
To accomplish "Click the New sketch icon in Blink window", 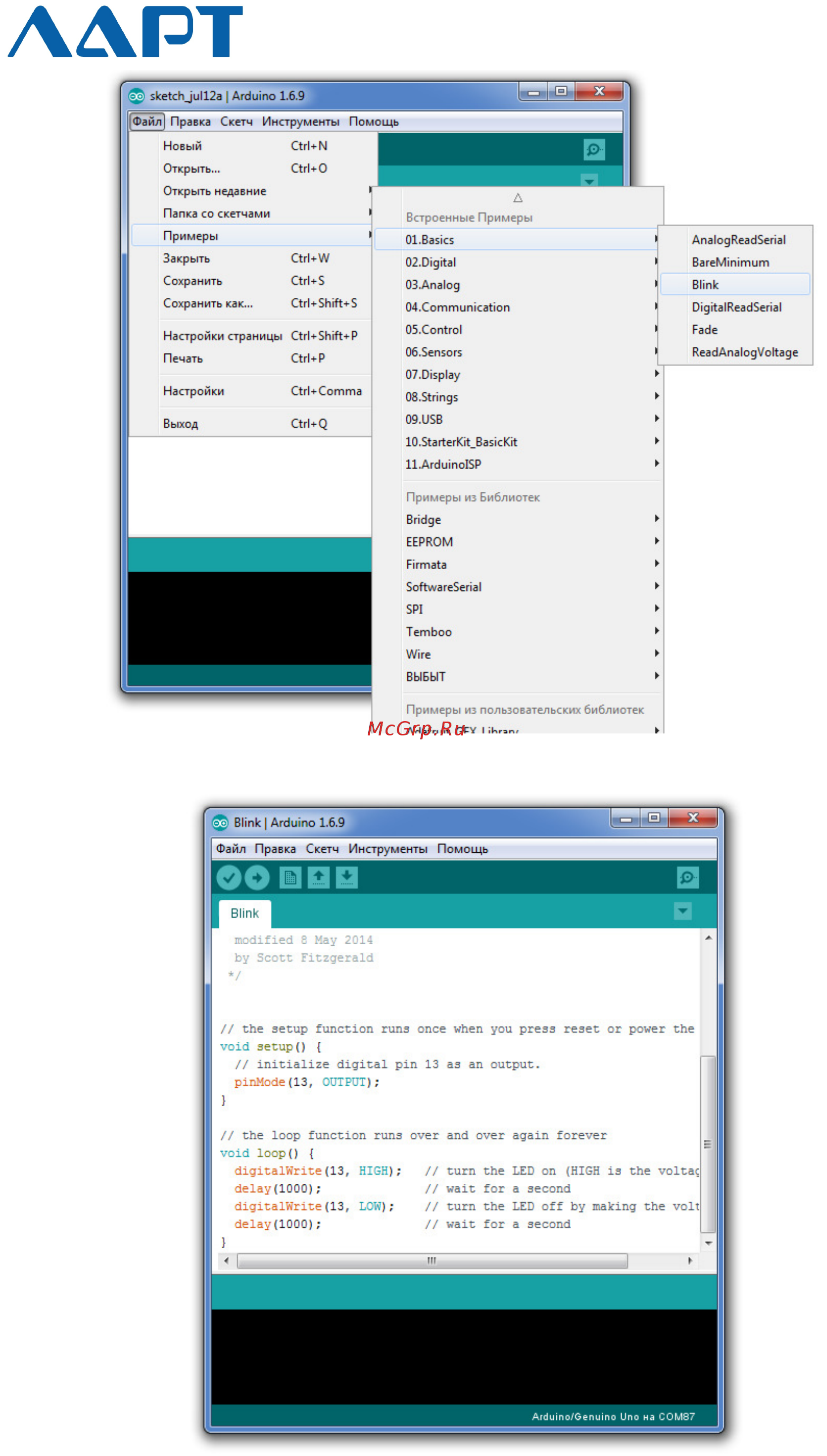I will point(290,878).
